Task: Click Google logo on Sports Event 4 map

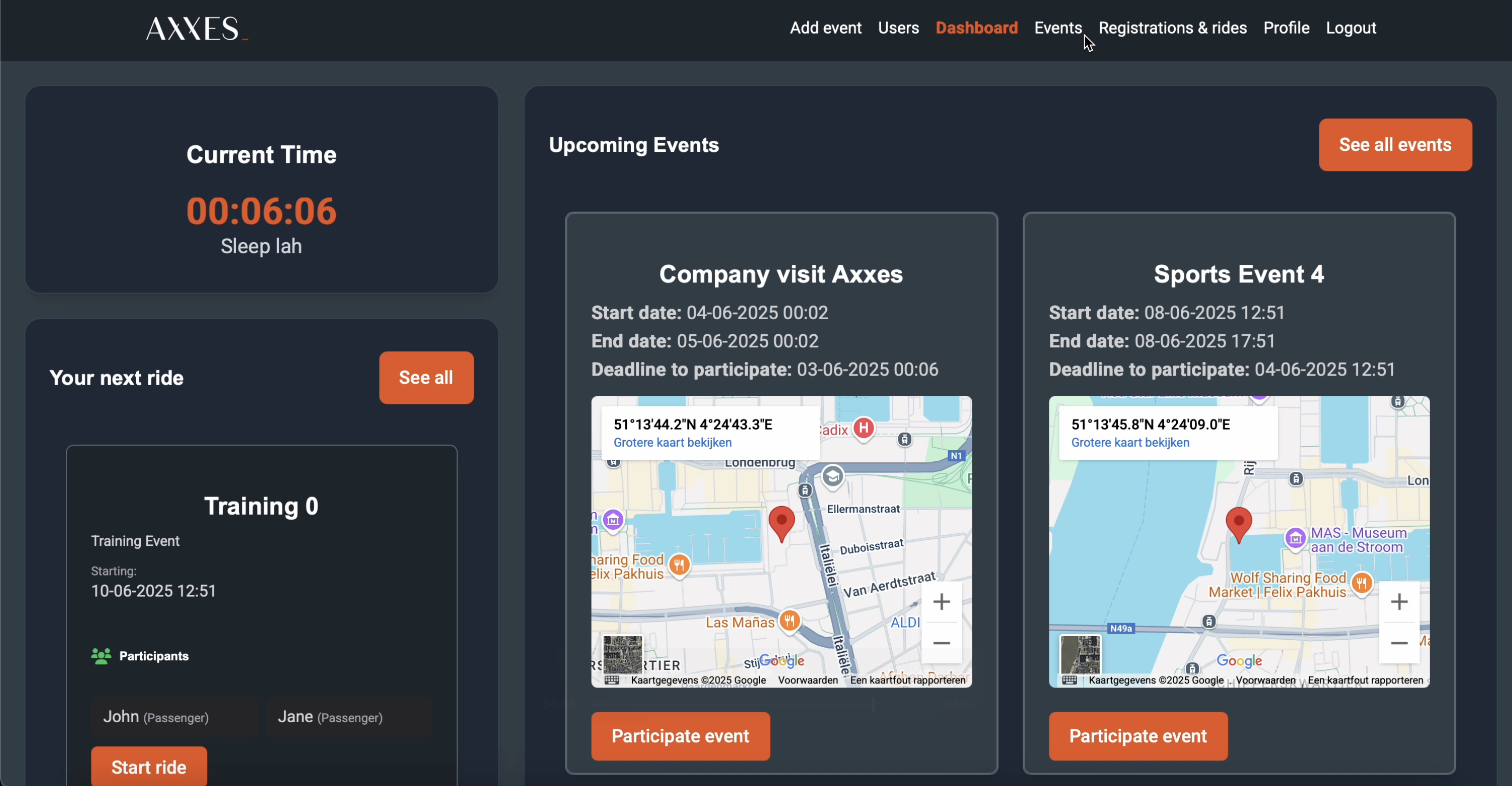Action: (x=1239, y=660)
